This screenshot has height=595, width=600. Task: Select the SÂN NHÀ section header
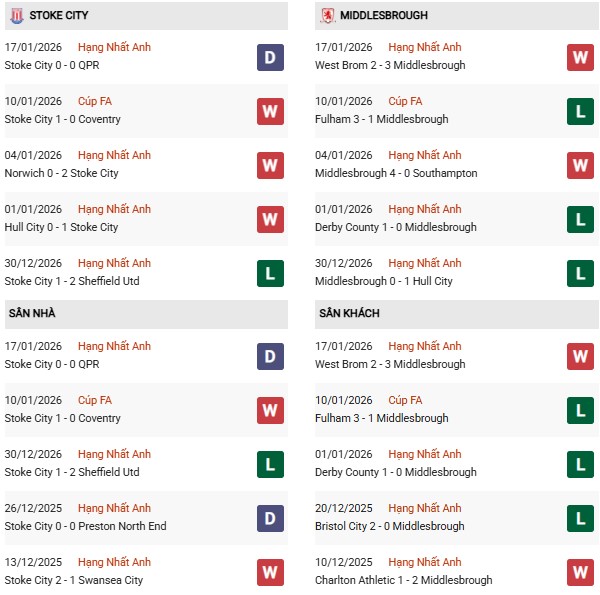point(33,314)
